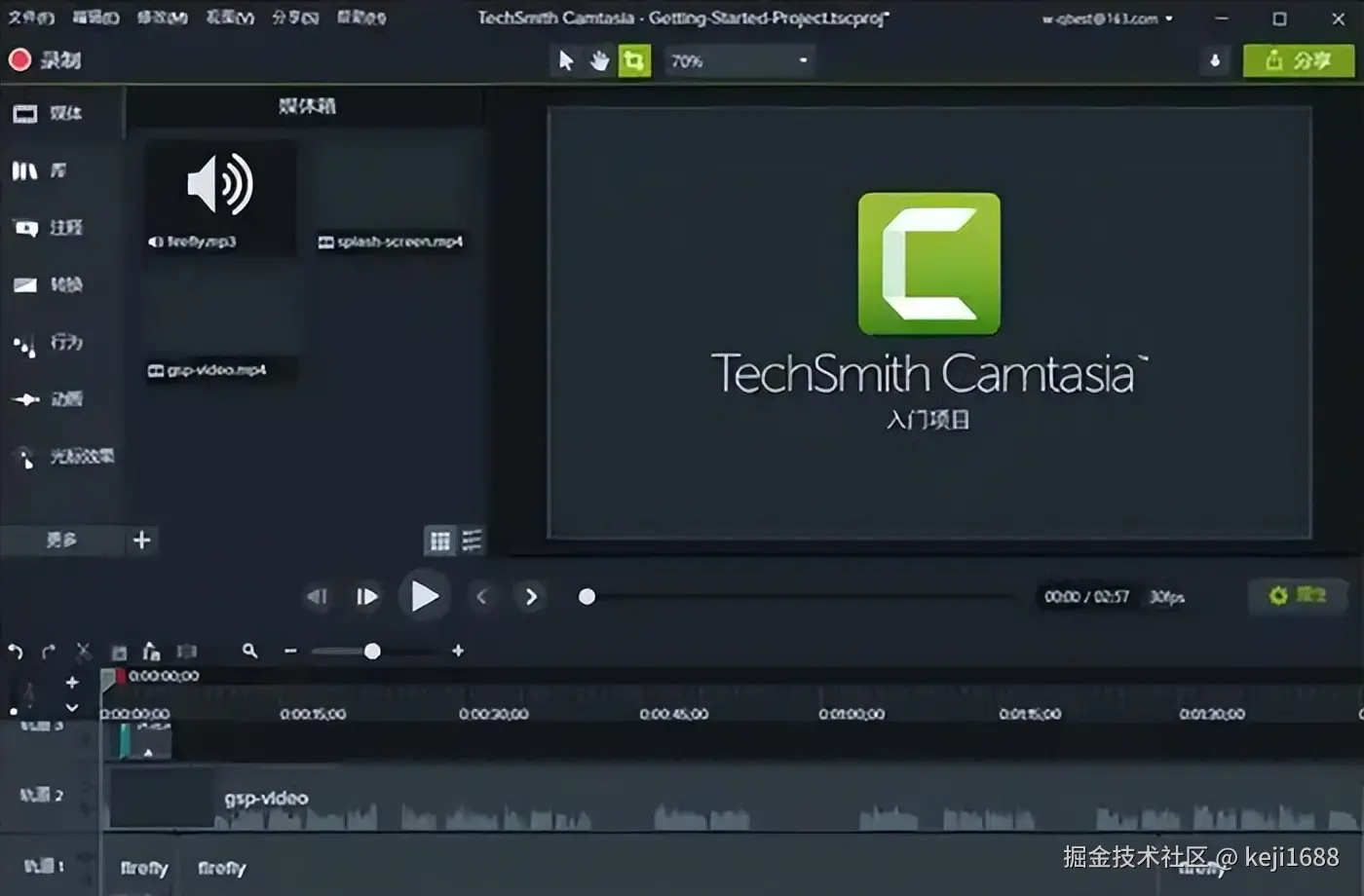Open the 70% canvas zoom dropdown

click(739, 60)
